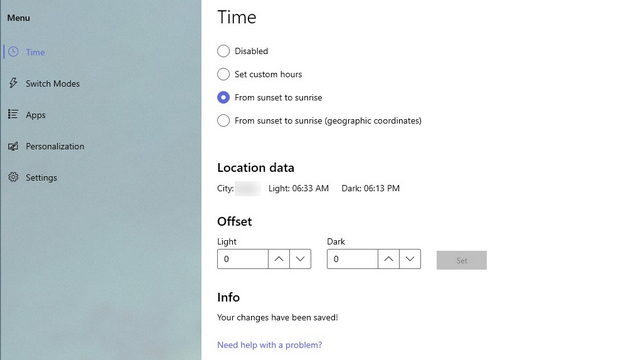Decrease the Dark offset value
This screenshot has height=360, width=640.
410,259
